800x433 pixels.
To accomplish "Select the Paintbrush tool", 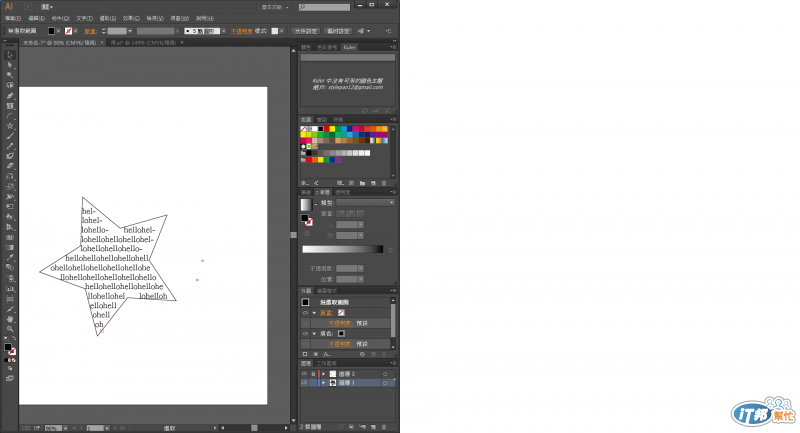I will [10, 136].
